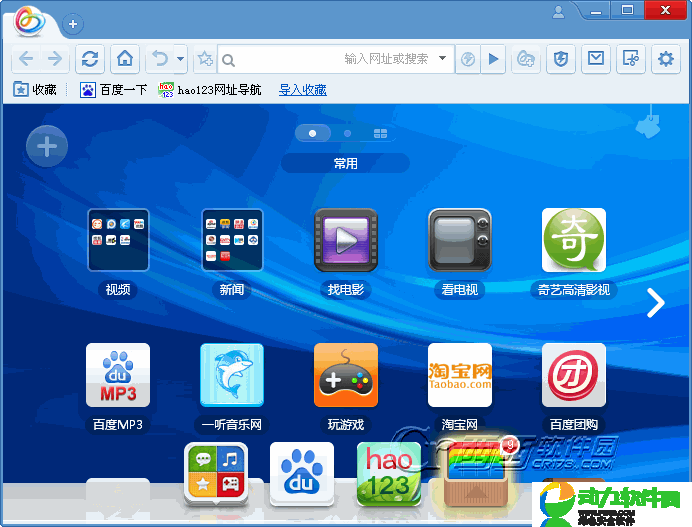
Task: Open the page tools toolbar icon
Action: point(631,58)
